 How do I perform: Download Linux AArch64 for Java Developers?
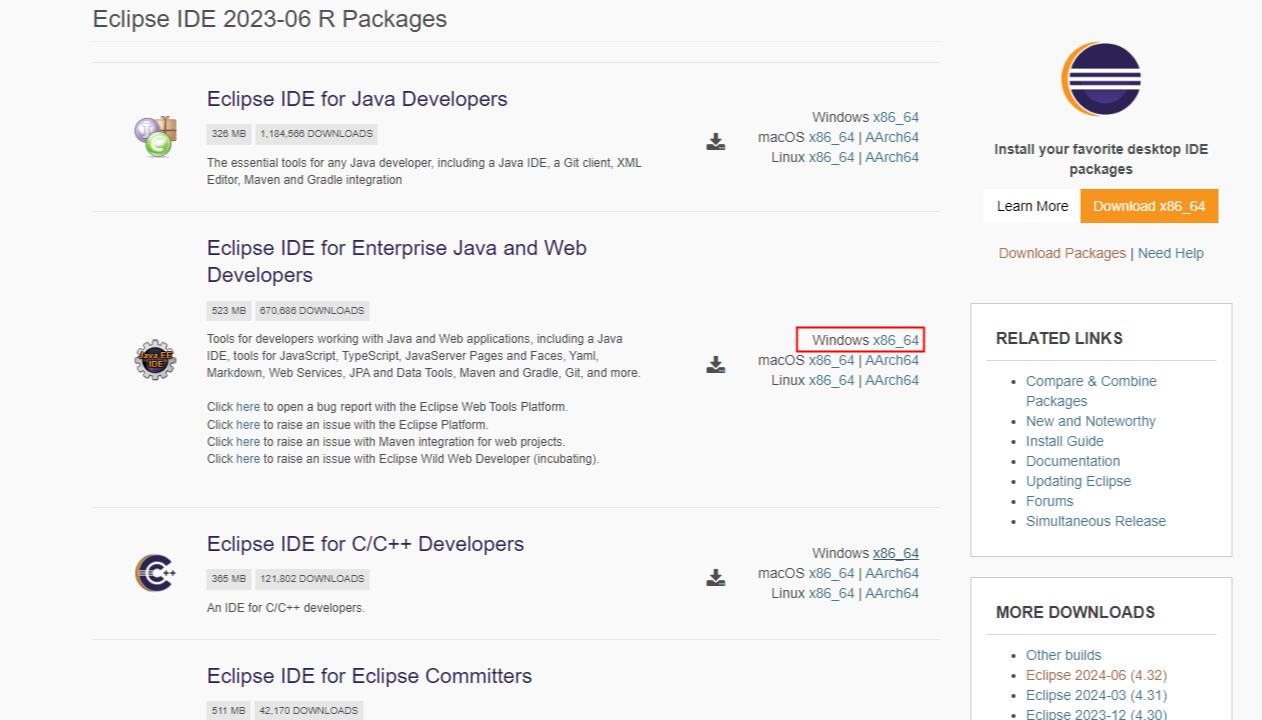[x=892, y=157]
